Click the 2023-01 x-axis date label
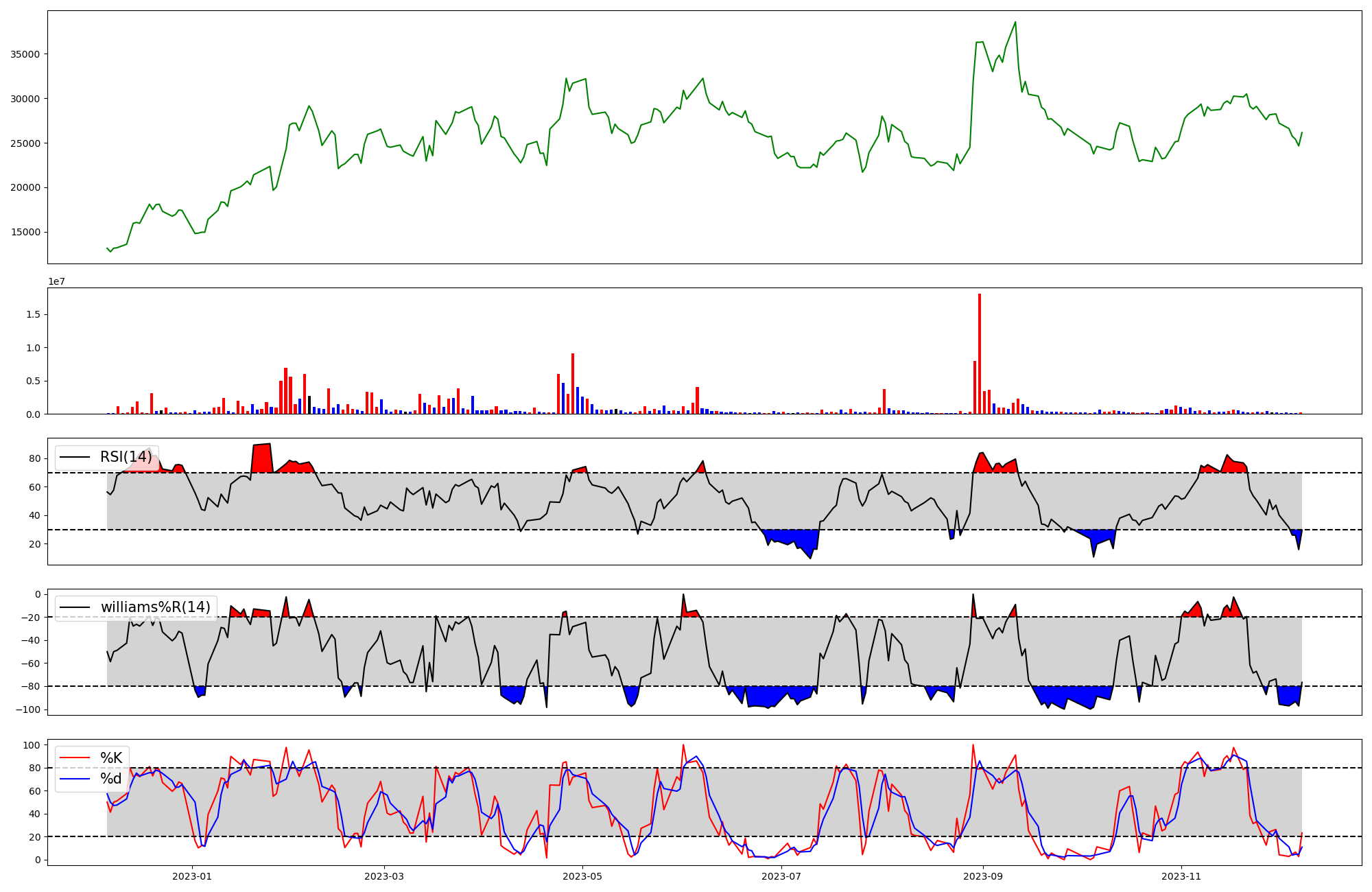 click(192, 876)
